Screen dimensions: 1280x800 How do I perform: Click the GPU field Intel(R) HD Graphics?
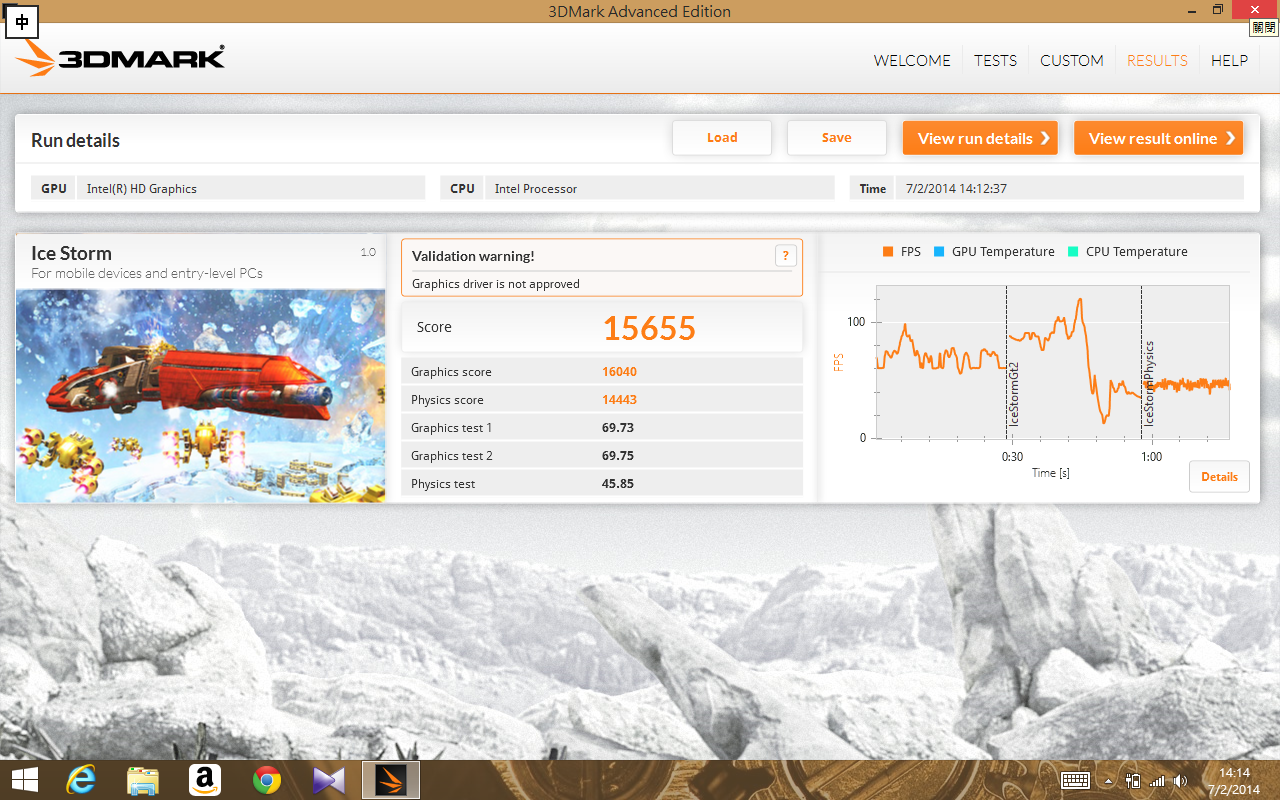coord(251,188)
